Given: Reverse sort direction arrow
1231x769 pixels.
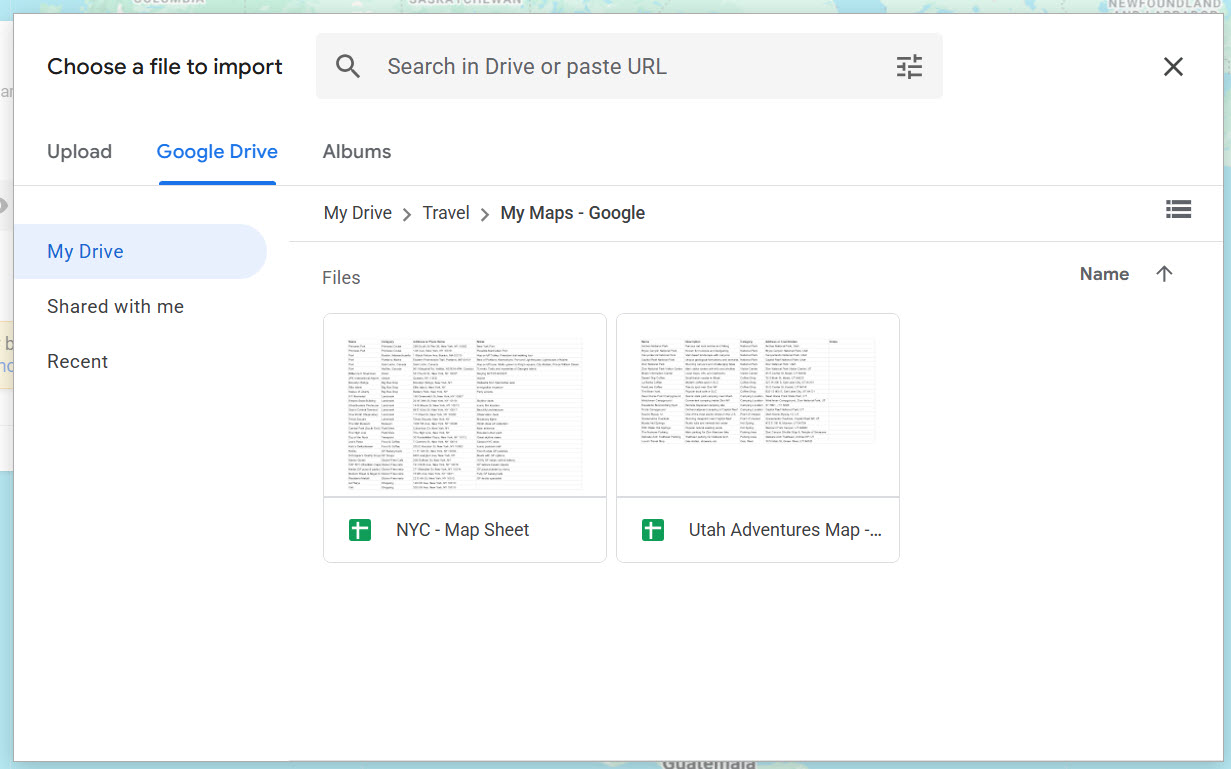Looking at the screenshot, I should click(1164, 274).
